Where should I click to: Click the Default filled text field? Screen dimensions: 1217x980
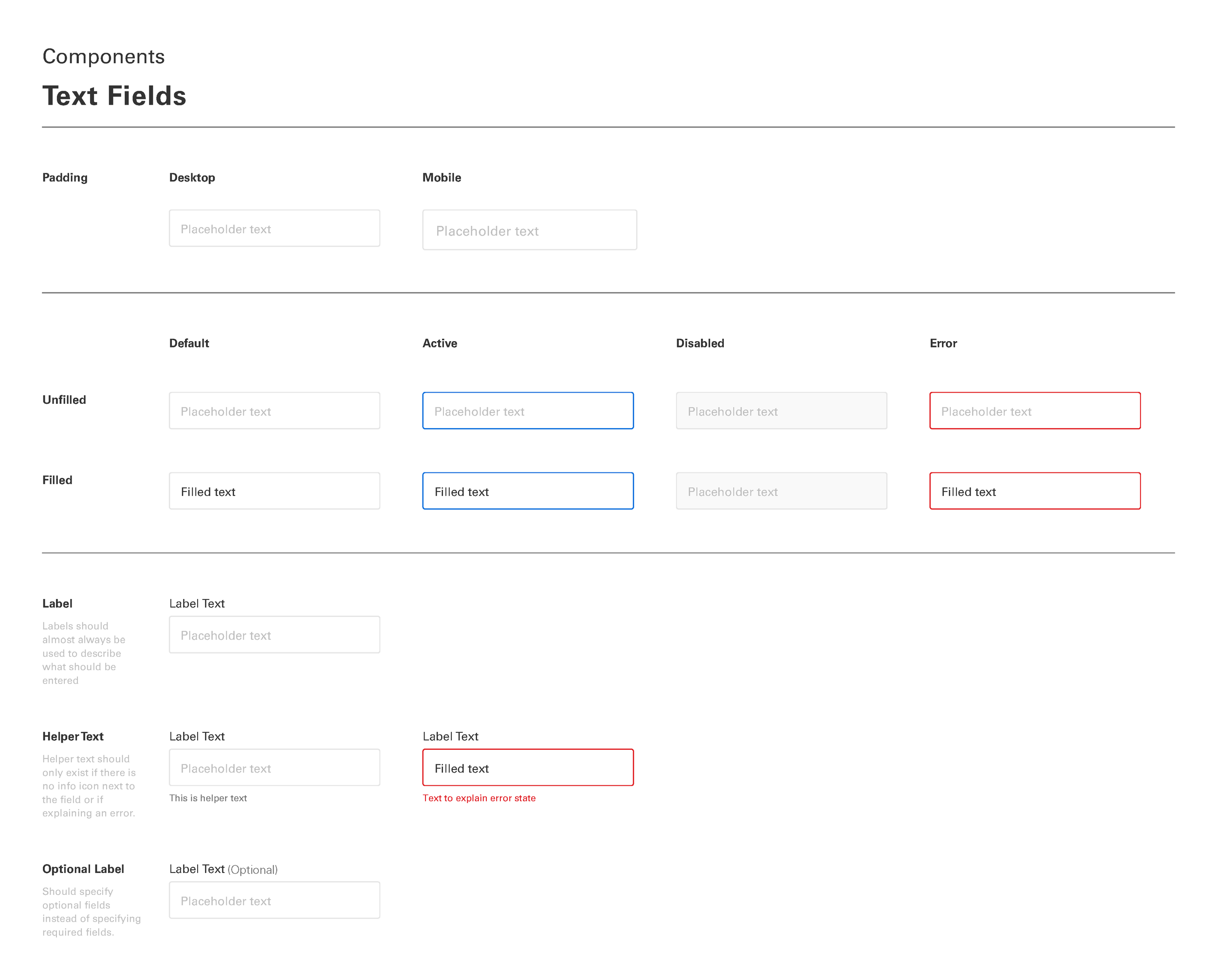[x=275, y=490]
